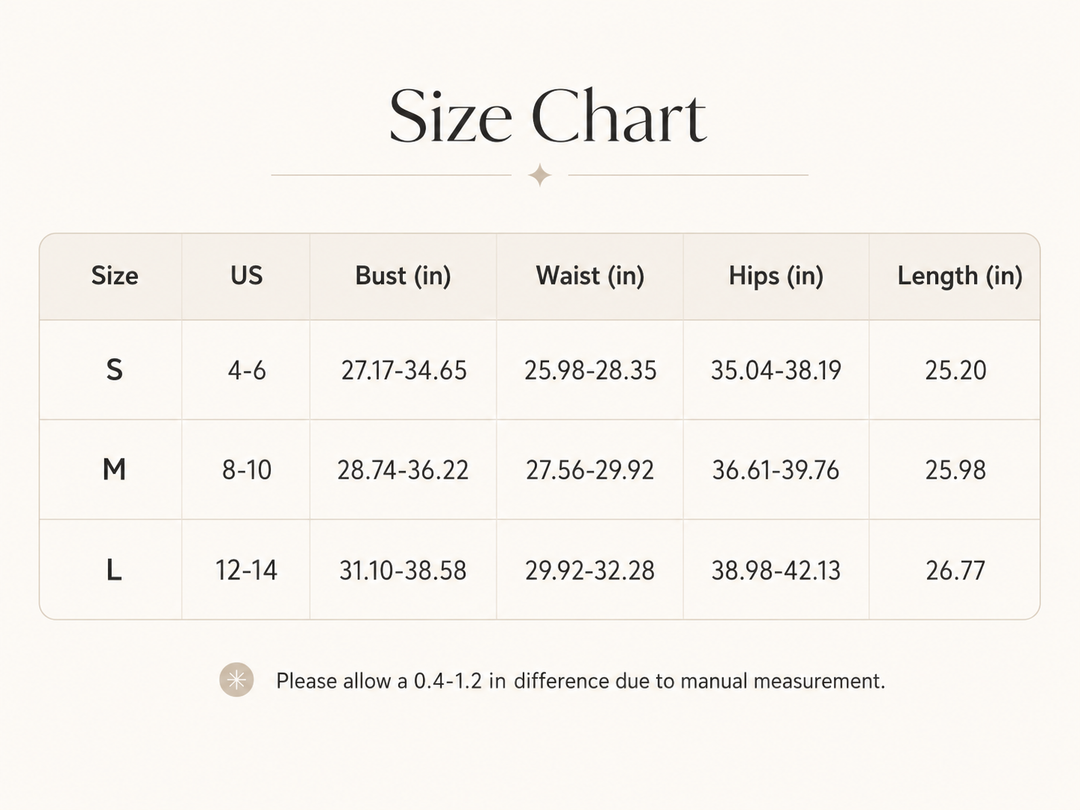Select the M size row label
This screenshot has height=810, width=1080.
point(114,470)
